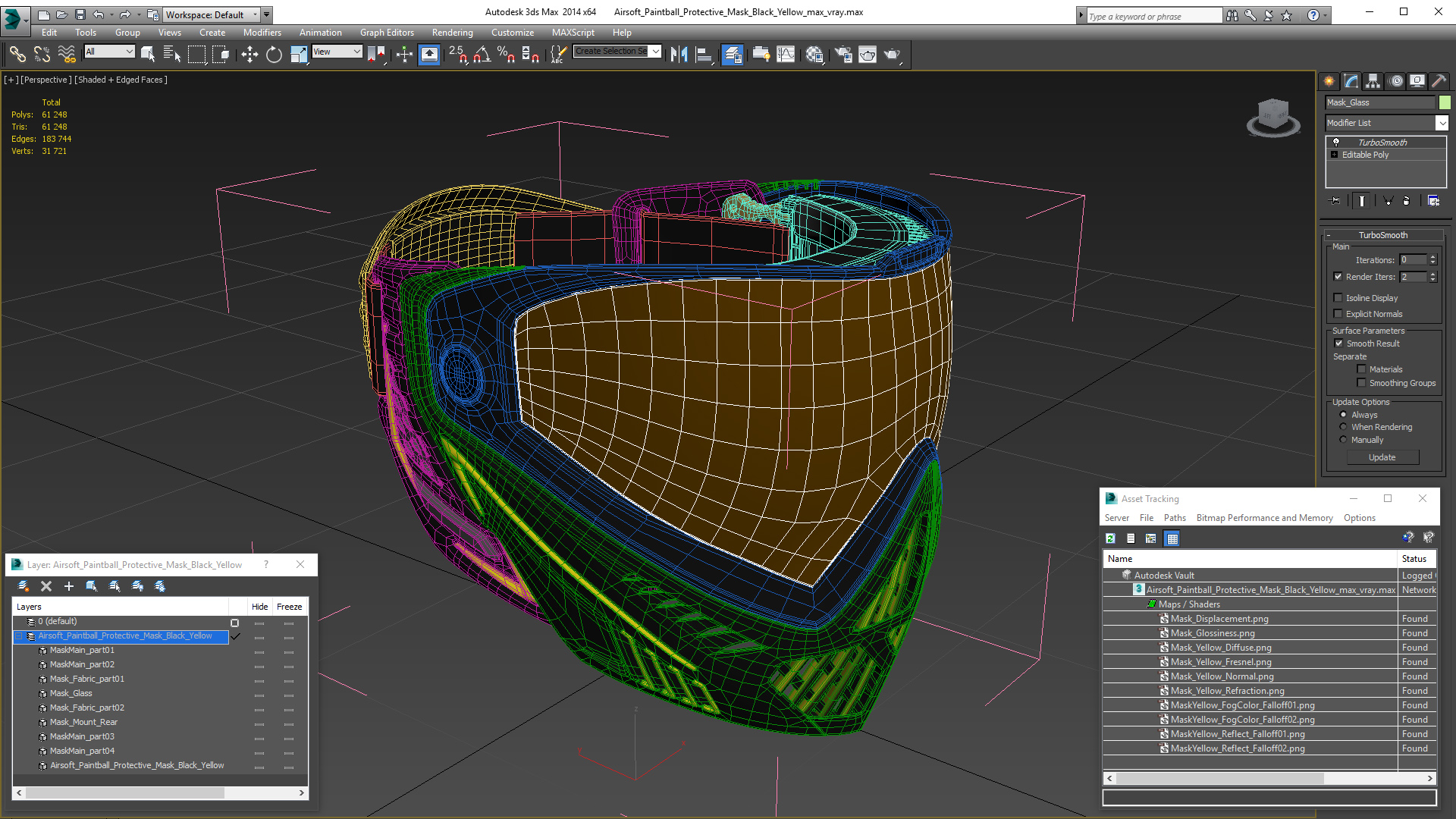Click the Hide column header in Layer dialog
This screenshot has height=819, width=1456.
click(259, 607)
